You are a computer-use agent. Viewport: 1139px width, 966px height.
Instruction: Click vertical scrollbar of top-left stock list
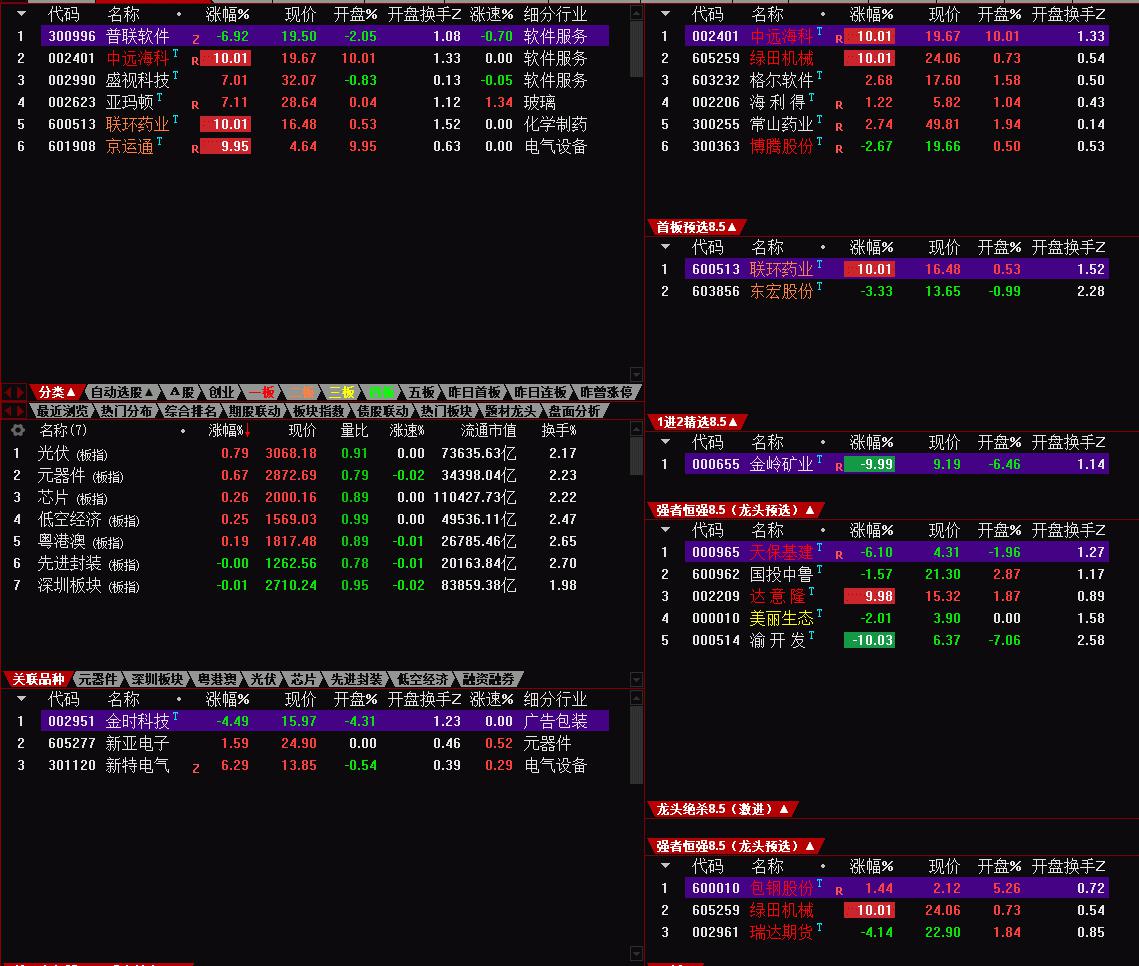click(636, 49)
